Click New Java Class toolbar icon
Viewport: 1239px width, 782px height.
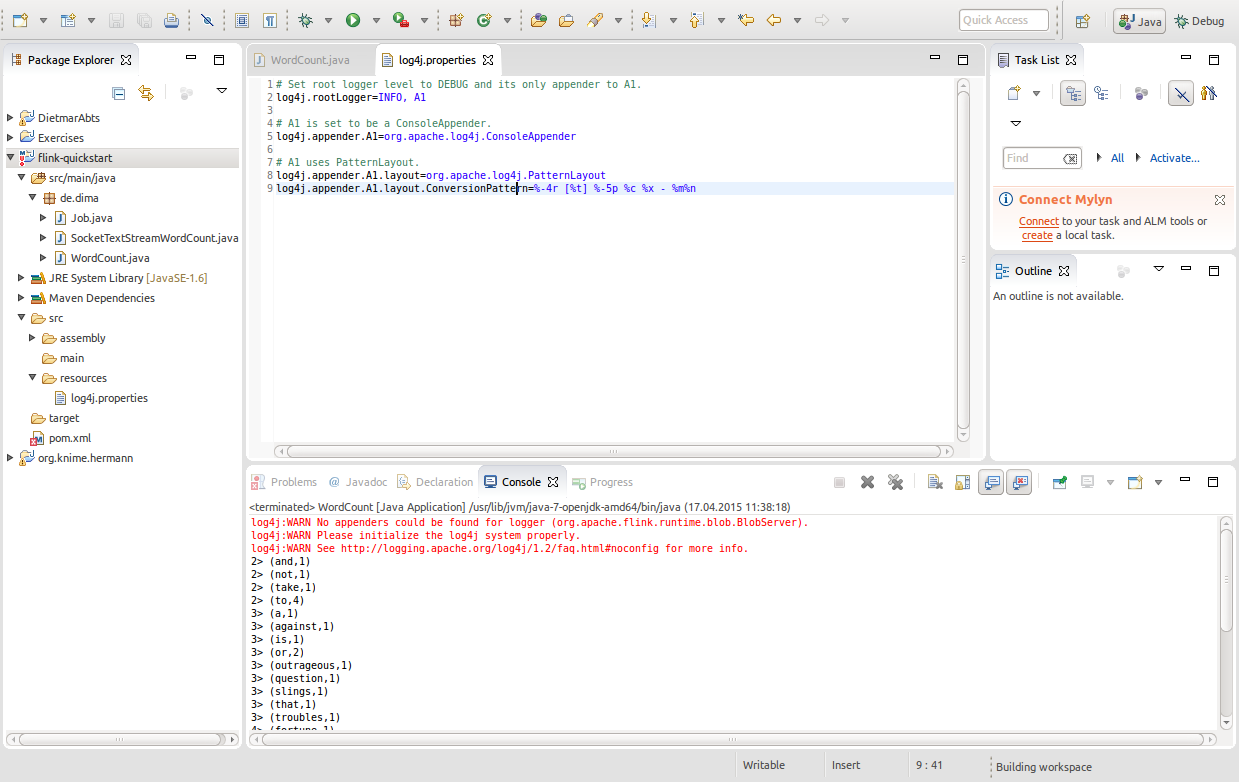[484, 20]
